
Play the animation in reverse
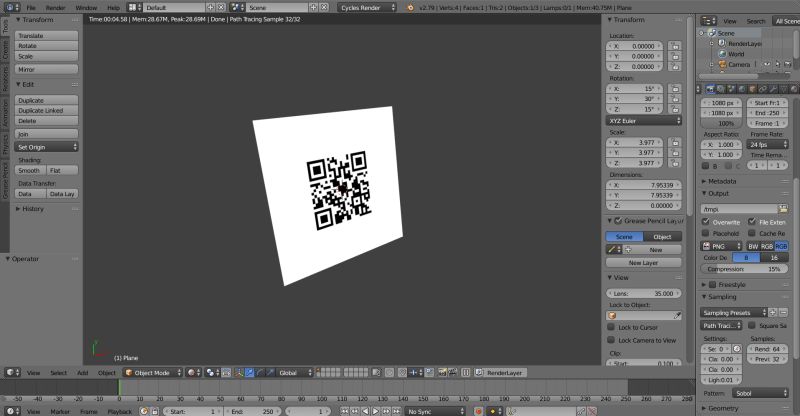click(365, 411)
